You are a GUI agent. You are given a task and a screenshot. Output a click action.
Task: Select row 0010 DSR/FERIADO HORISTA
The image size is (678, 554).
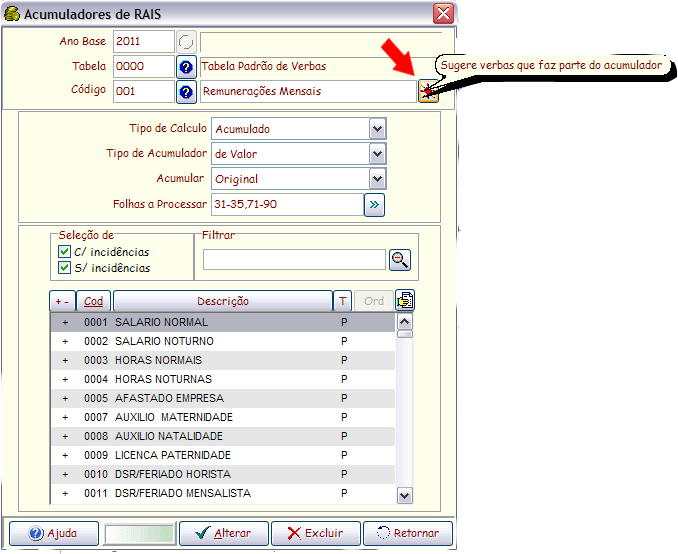[x=223, y=474]
